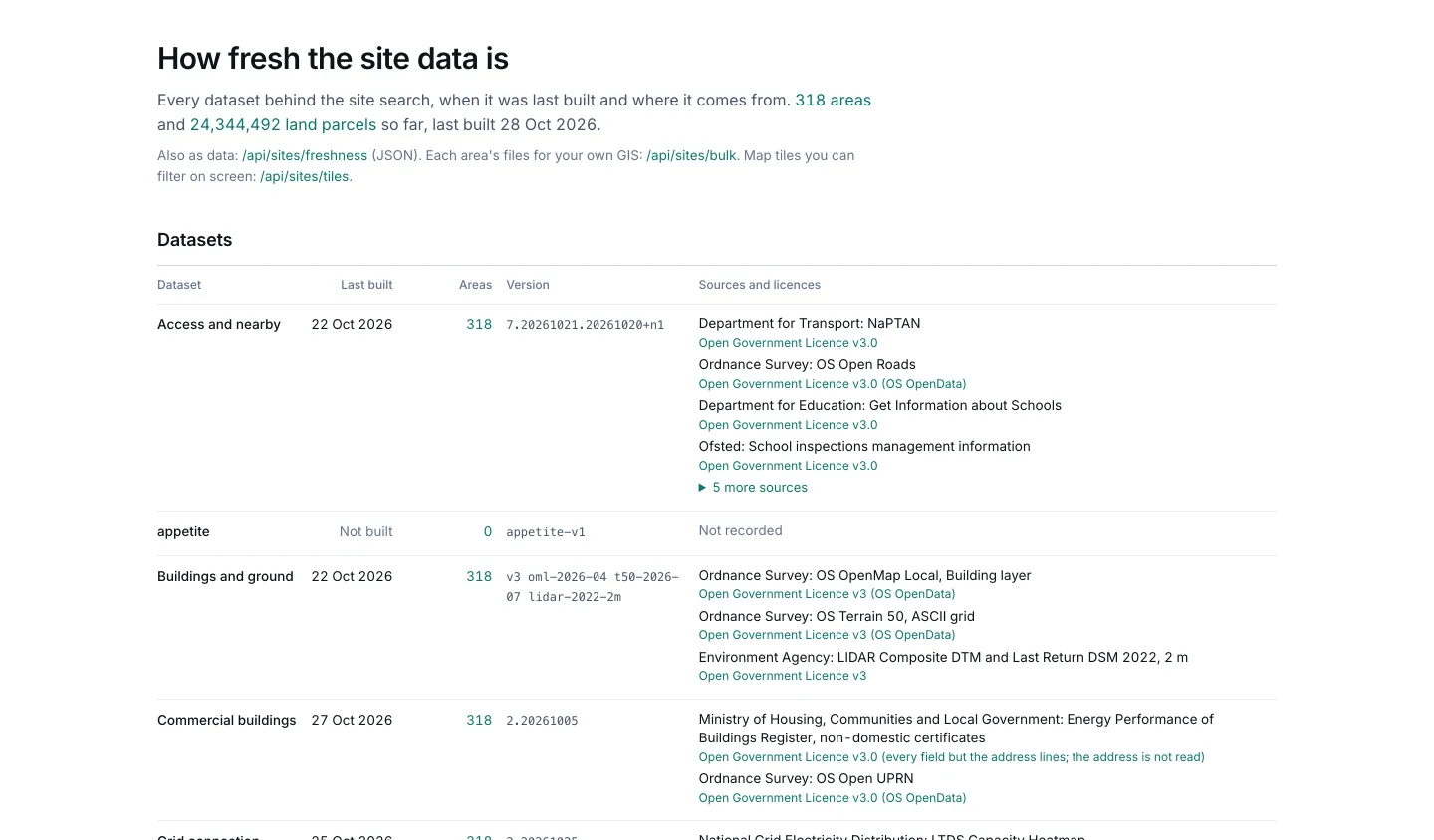Open the /api/sites/tiles link
The height and width of the screenshot is (840, 1434).
(305, 177)
